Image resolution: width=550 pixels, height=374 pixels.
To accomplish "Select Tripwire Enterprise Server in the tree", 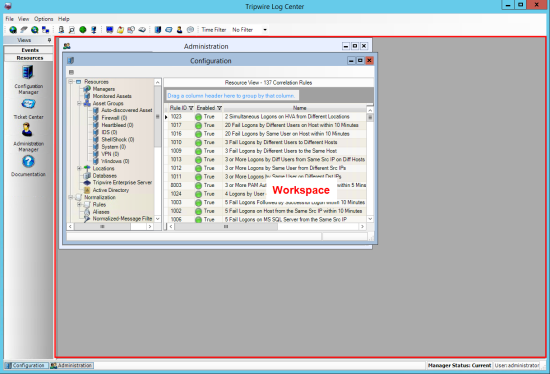I will point(122,183).
